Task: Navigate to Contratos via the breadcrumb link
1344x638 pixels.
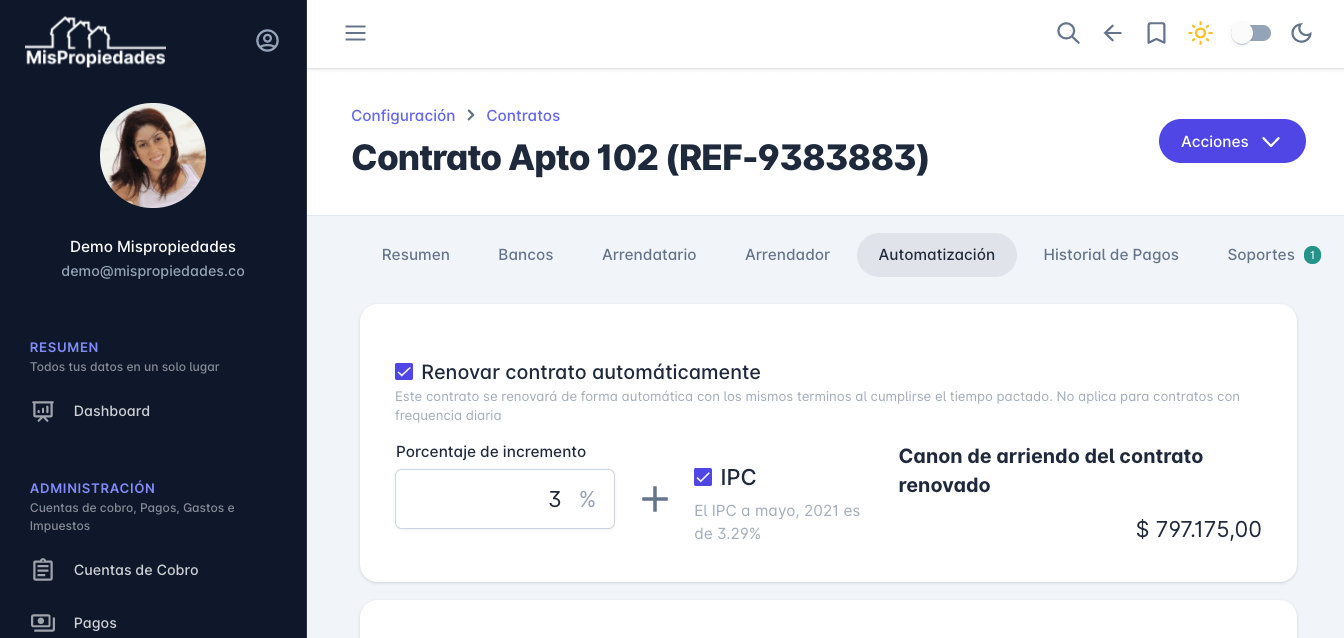Action: [523, 115]
